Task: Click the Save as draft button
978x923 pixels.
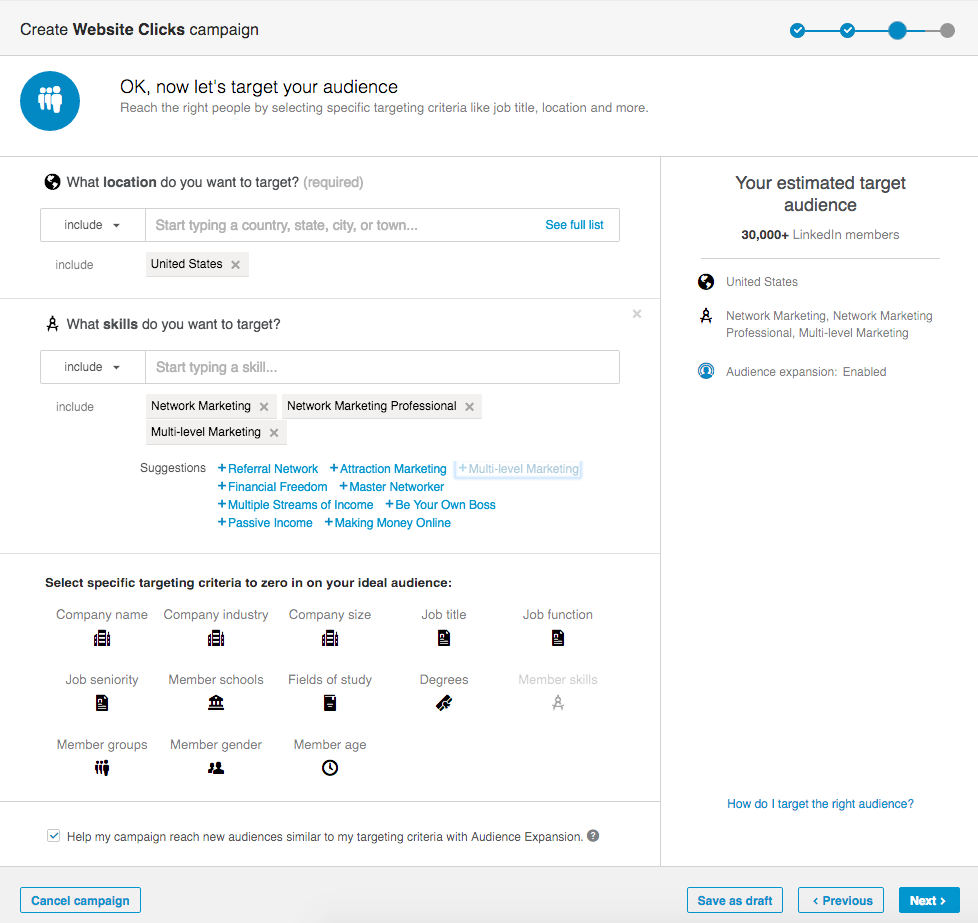Action: coord(735,901)
